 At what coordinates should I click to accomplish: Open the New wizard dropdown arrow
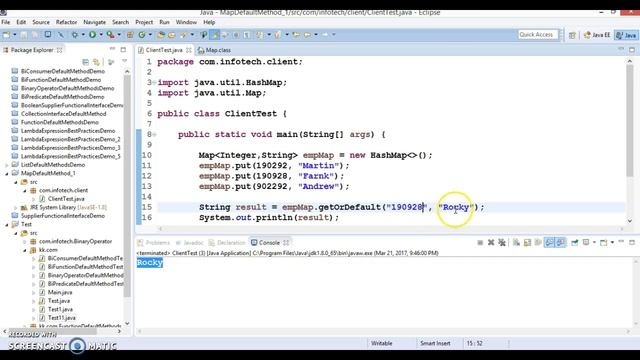(x=15, y=35)
